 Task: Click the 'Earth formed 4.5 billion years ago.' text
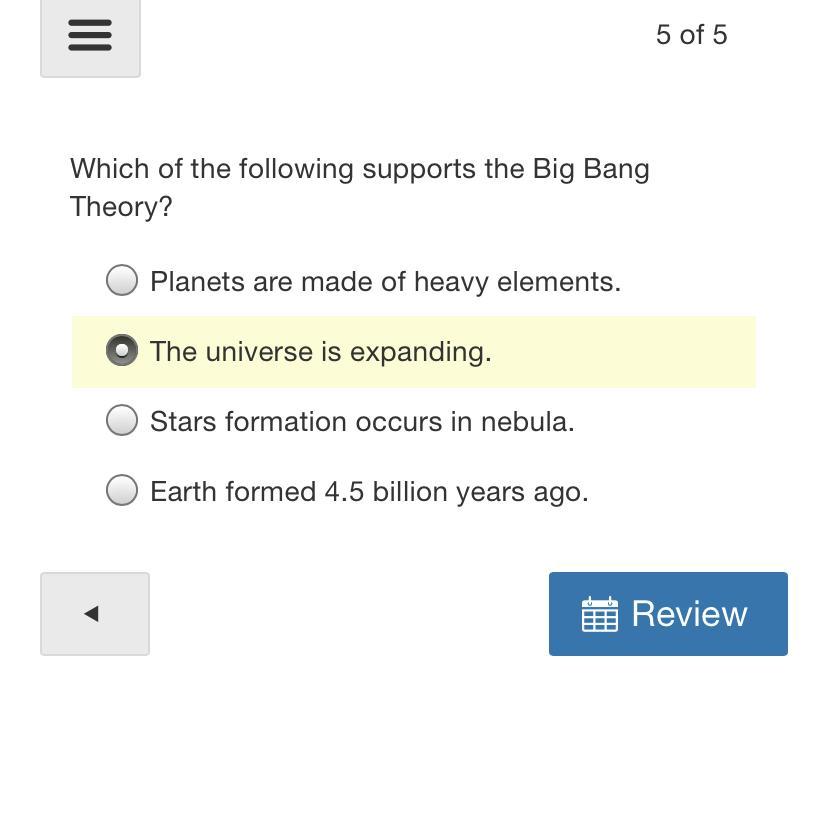[369, 492]
